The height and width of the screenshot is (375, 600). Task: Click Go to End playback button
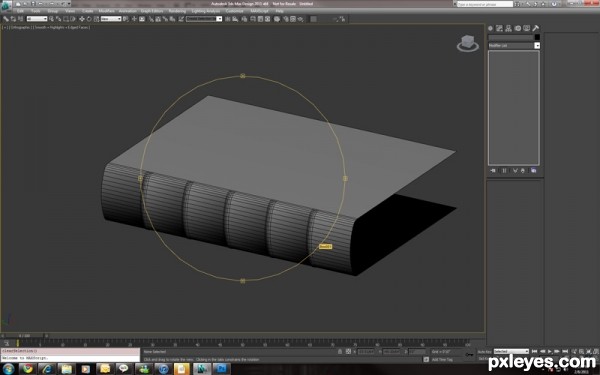(565, 351)
